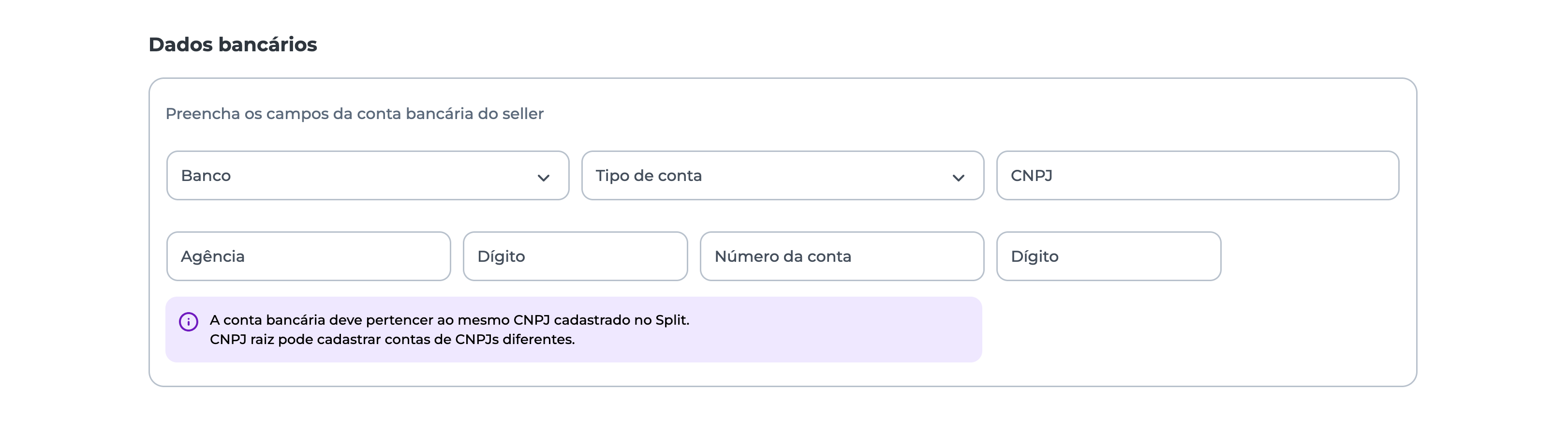The width and height of the screenshot is (1568, 421).
Task: Click the 'Dados bancários' heading
Action: tap(233, 45)
